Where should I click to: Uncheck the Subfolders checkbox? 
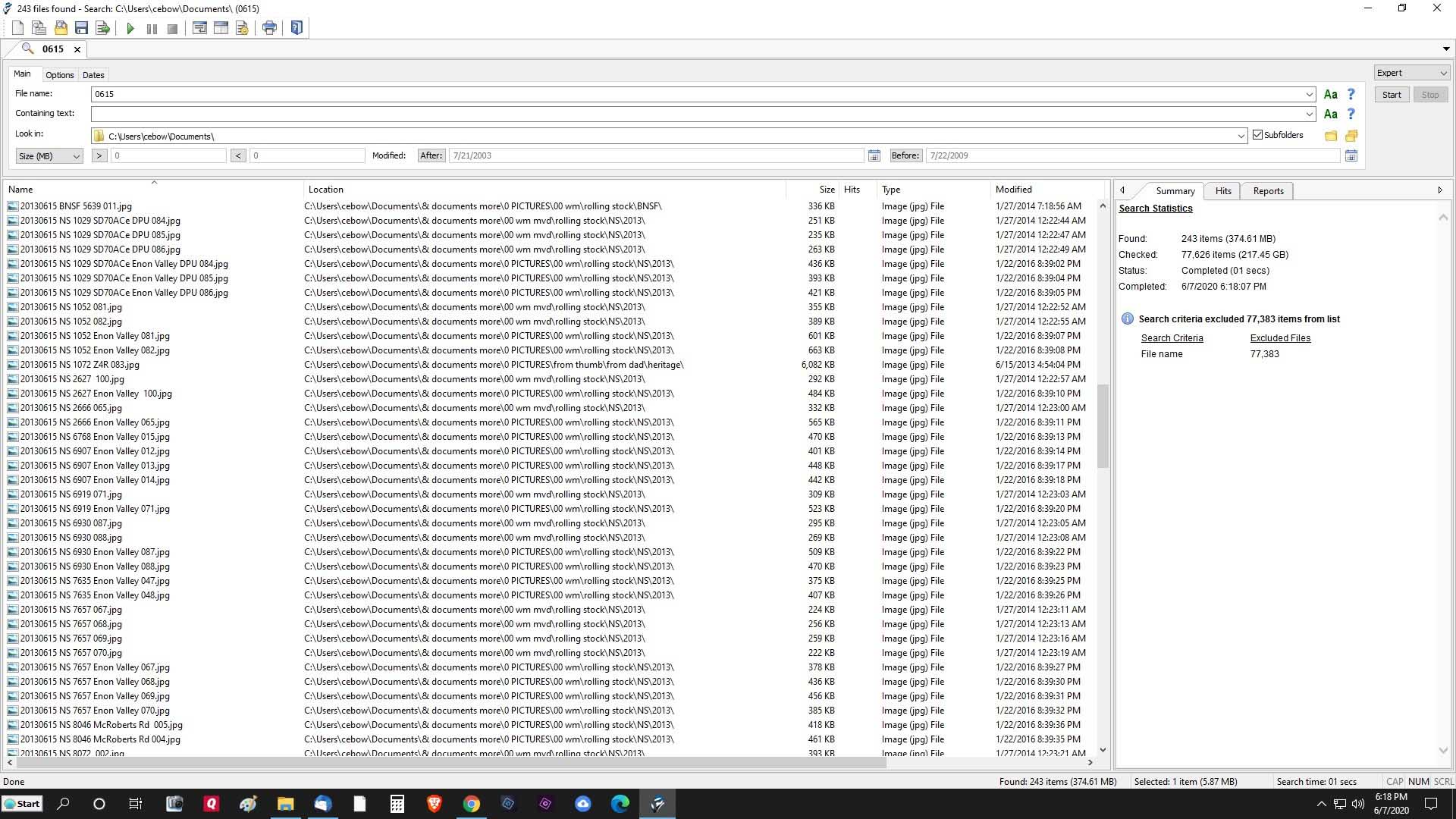tap(1258, 135)
